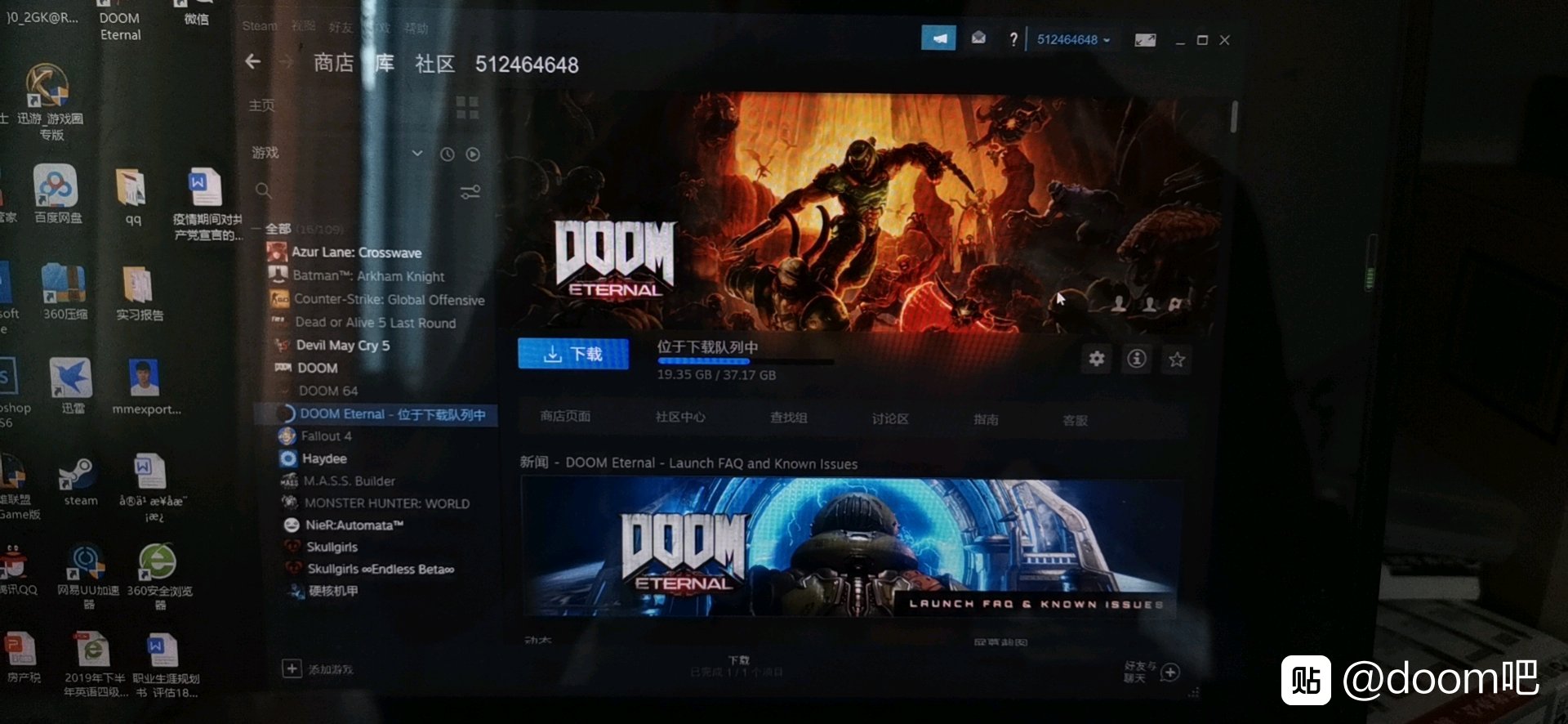Open 指南 guides link
This screenshot has height=724, width=1568.
986,419
